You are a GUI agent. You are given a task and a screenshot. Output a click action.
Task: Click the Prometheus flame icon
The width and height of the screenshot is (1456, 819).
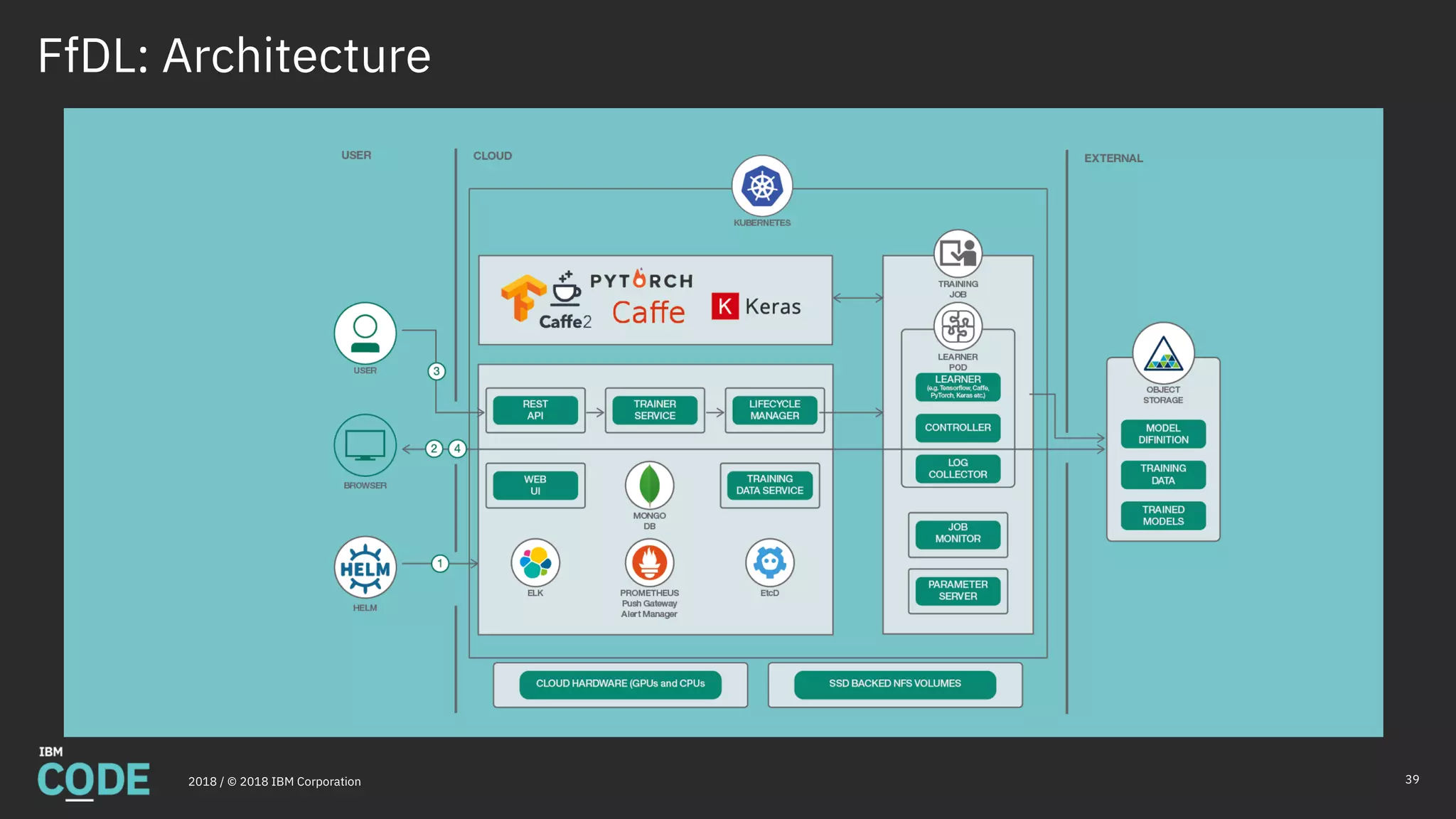(649, 562)
